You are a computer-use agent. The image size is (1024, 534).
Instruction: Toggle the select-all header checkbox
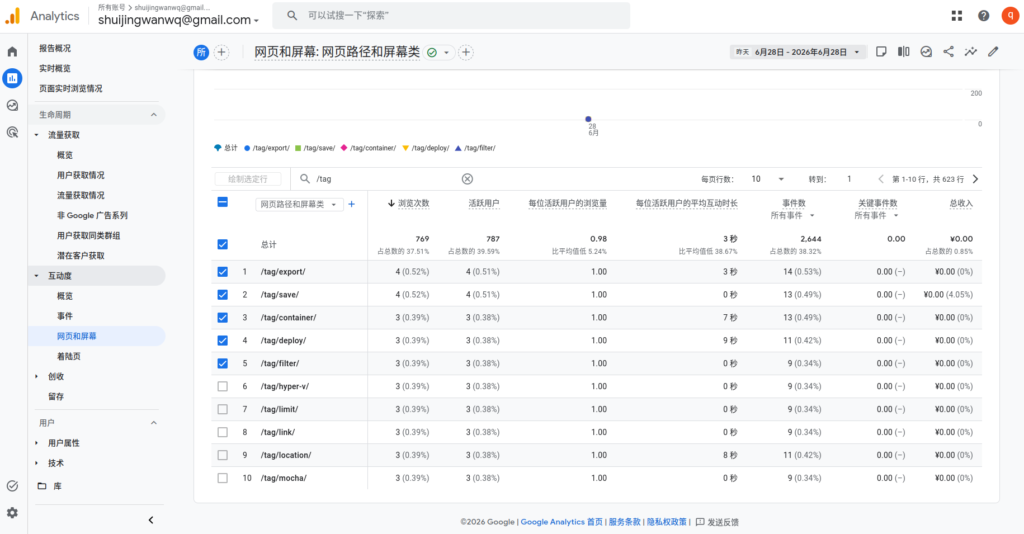coord(223,202)
